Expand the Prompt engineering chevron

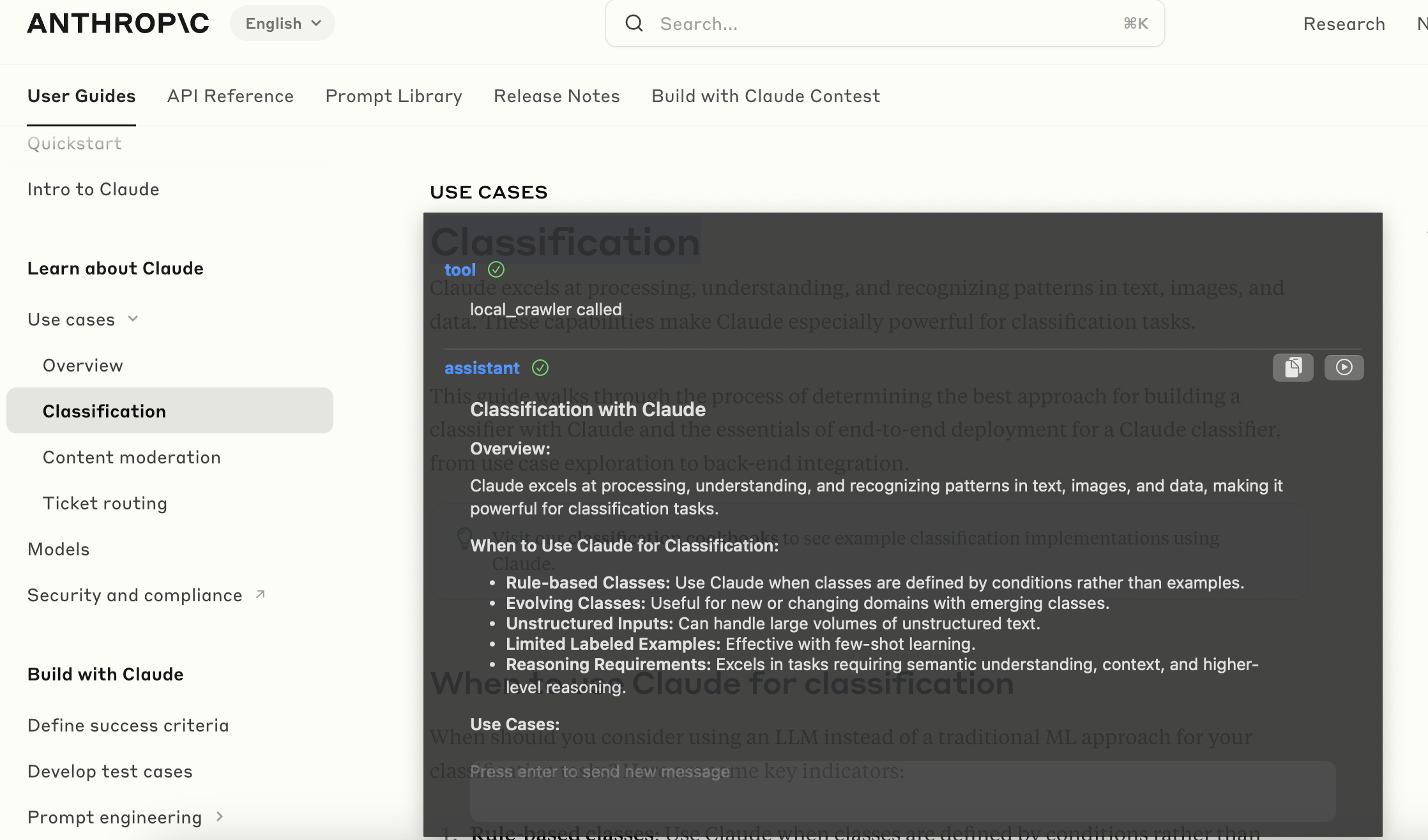pyautogui.click(x=220, y=816)
